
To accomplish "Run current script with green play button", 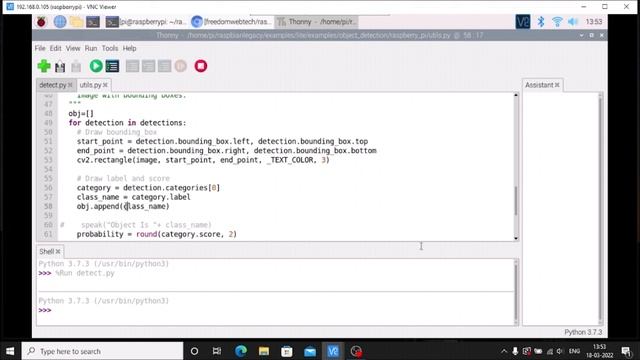I will tap(96, 66).
